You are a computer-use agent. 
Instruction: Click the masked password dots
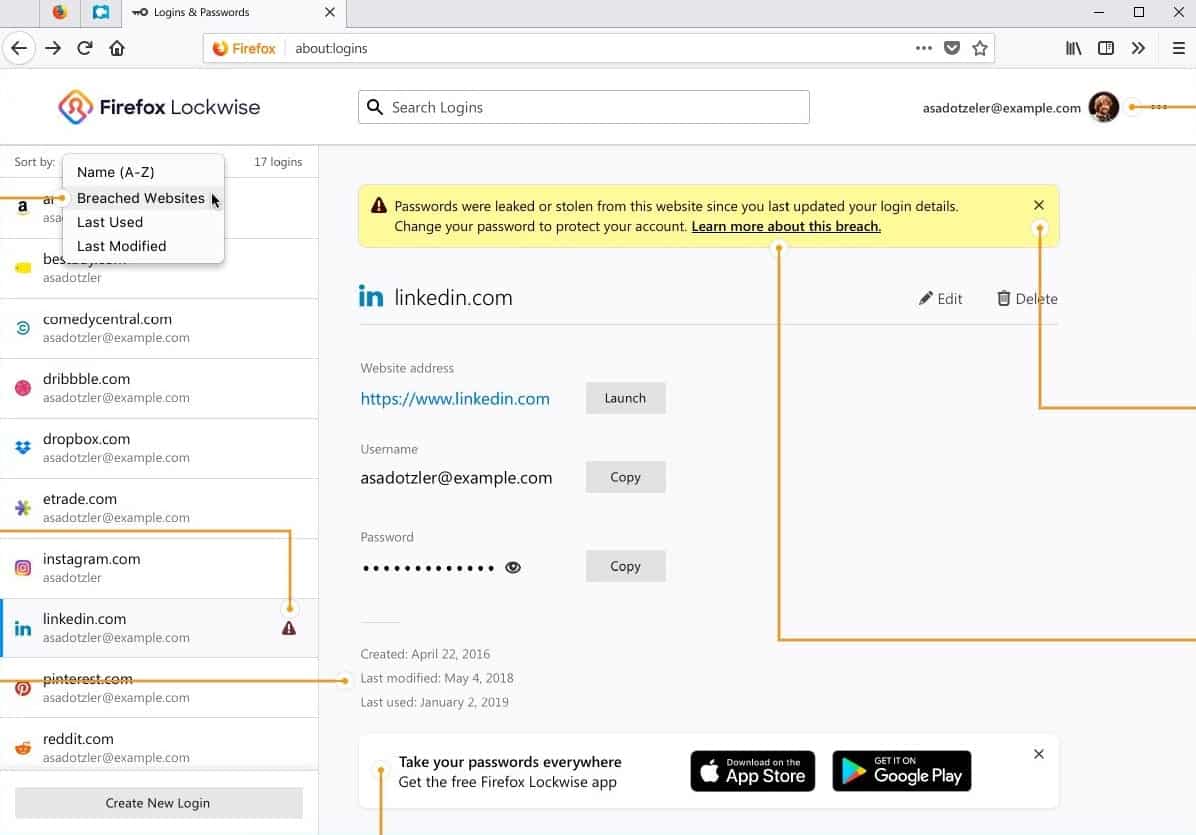[x=429, y=568]
